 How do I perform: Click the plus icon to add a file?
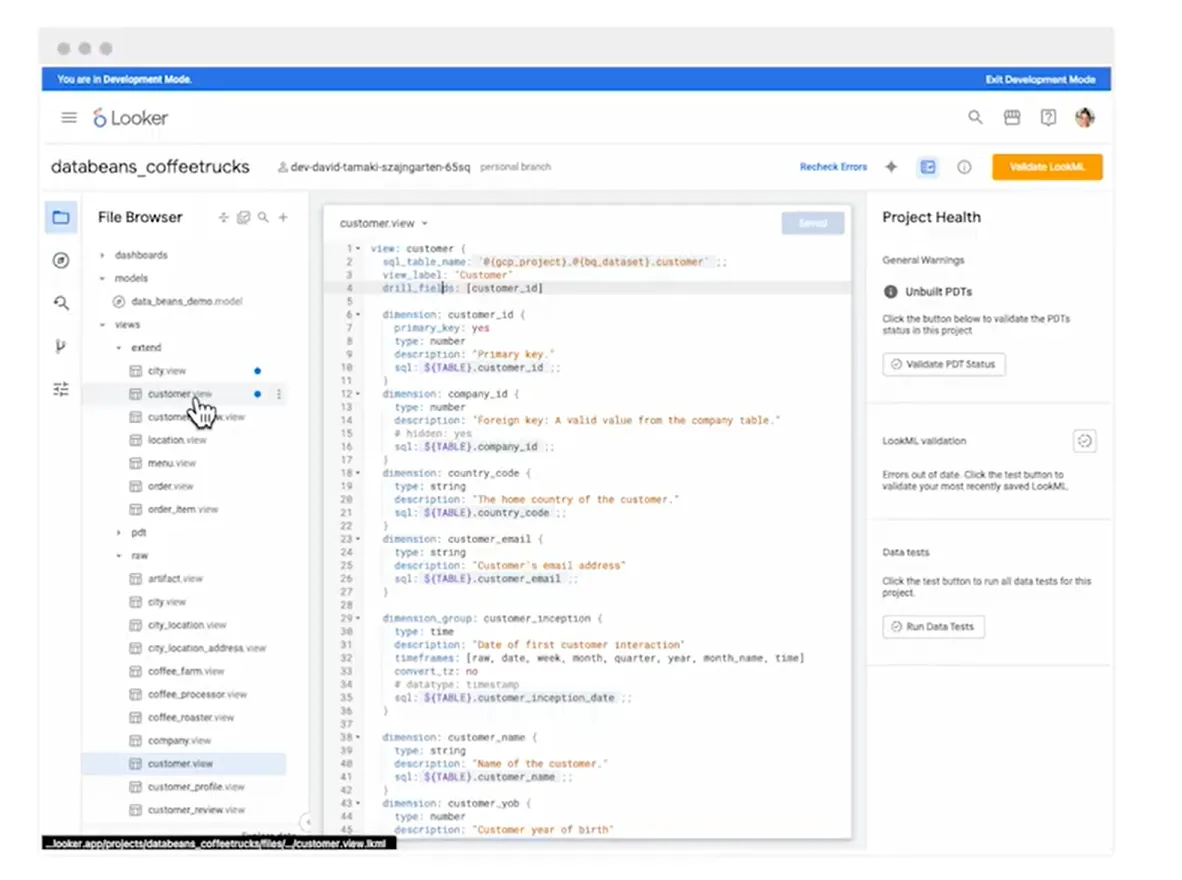coord(283,217)
